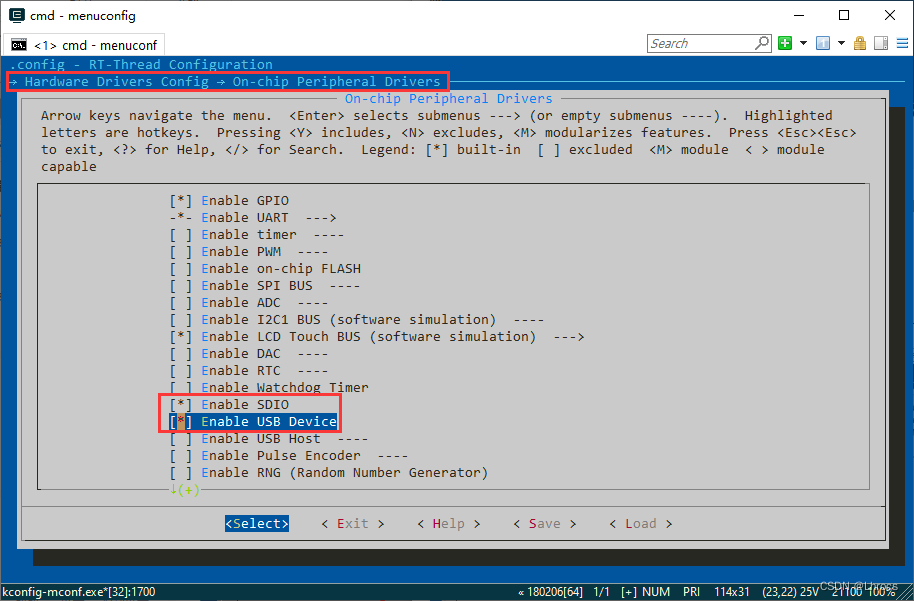Viewport: 914px width, 601px height.
Task: Open Enable LCD Touch BUS submenu
Action: point(377,336)
